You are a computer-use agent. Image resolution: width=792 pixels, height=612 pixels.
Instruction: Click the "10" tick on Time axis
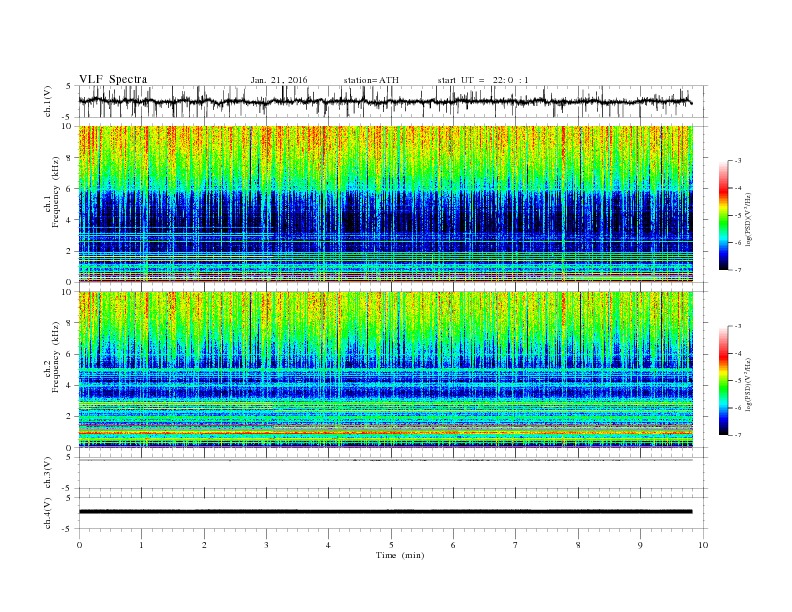pos(703,545)
